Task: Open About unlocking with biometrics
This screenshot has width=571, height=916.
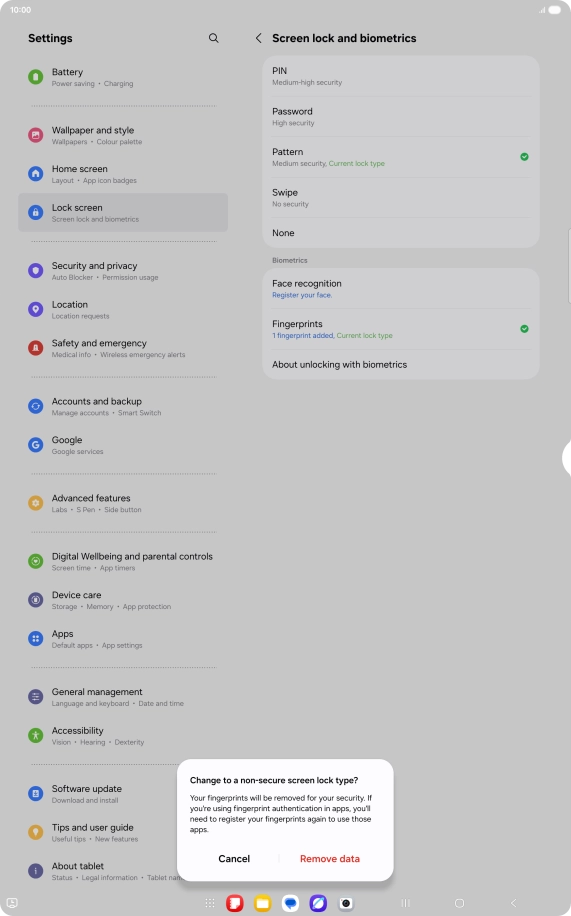Action: point(401,365)
